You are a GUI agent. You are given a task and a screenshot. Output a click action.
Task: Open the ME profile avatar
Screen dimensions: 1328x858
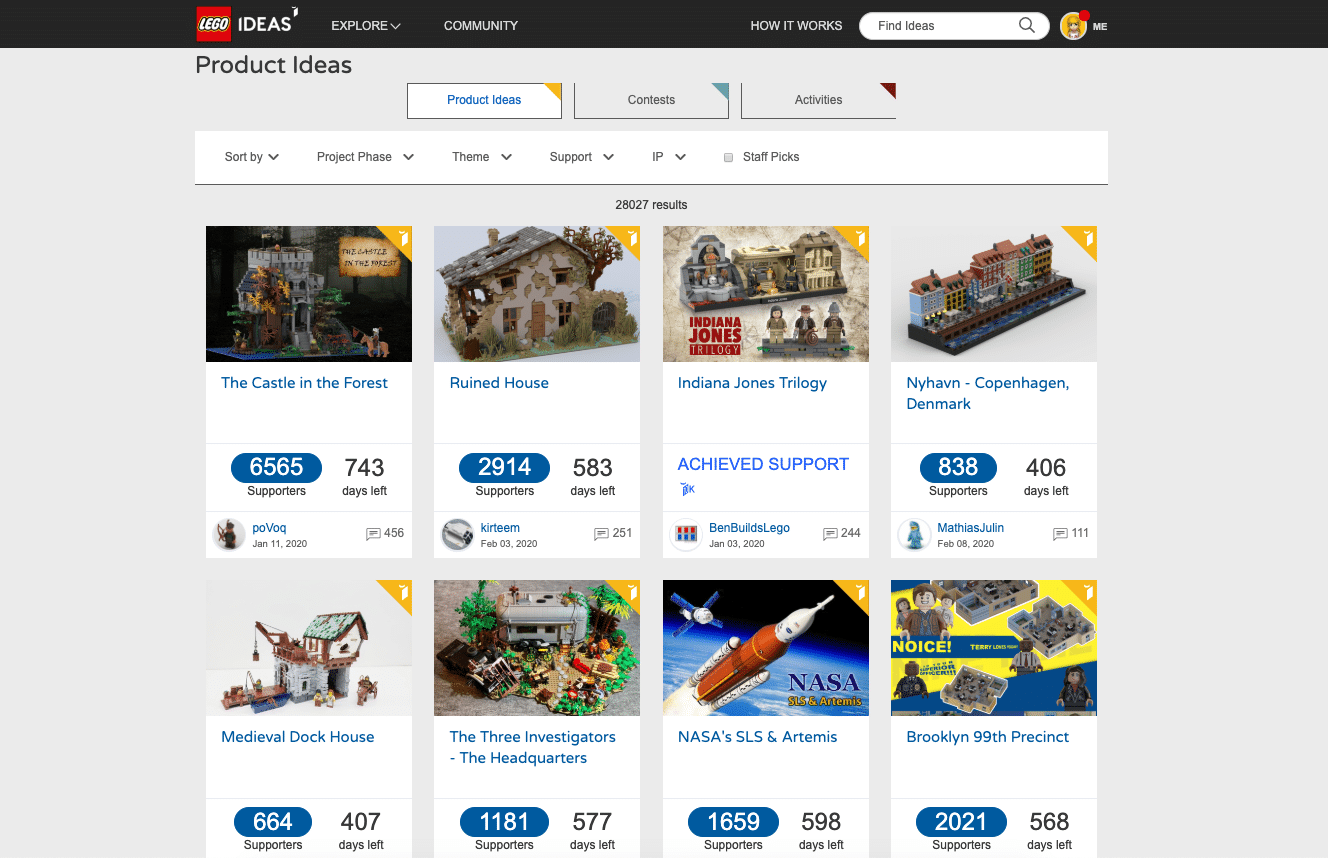pos(1073,26)
